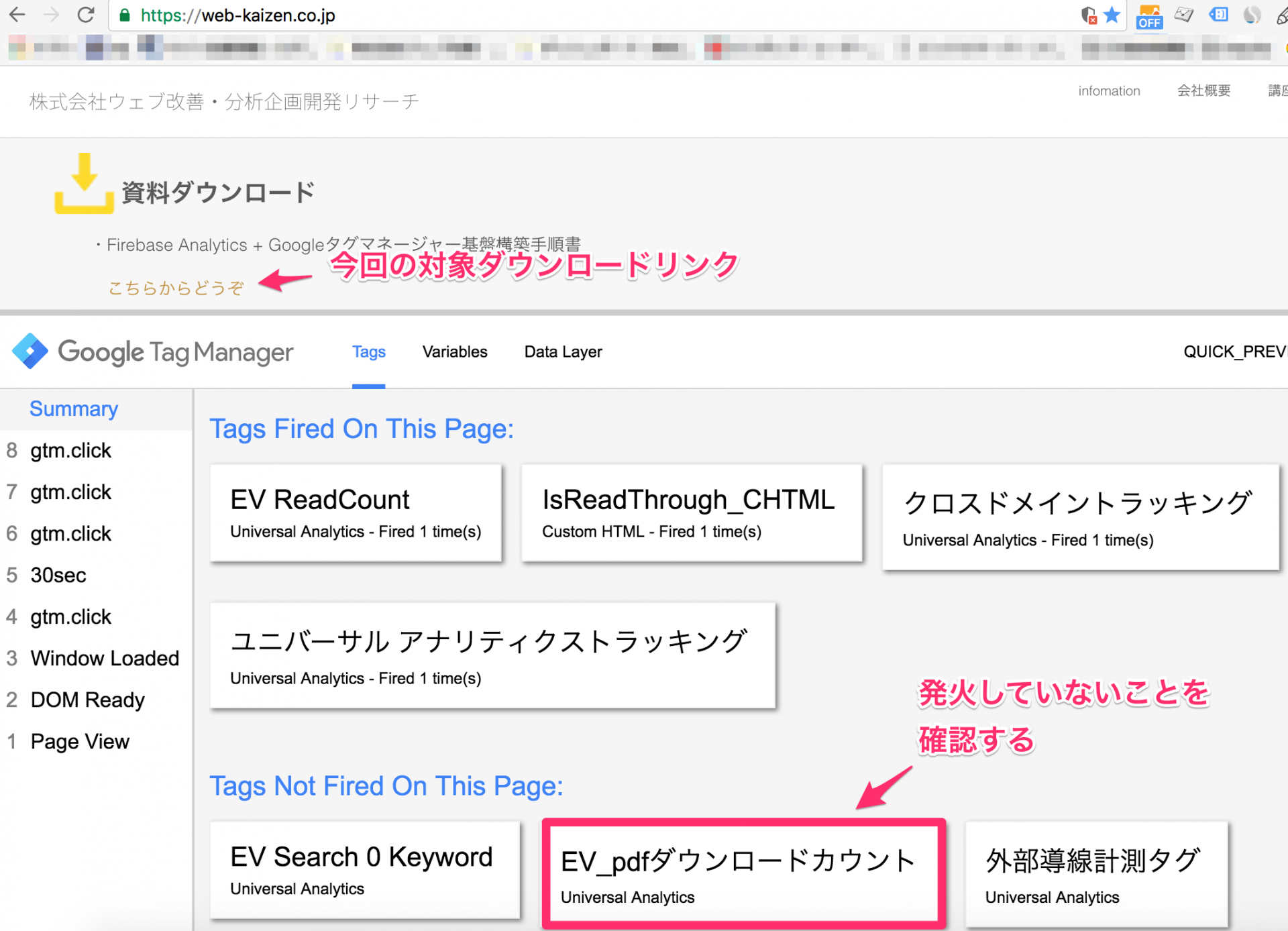Click the Tags Fired On This Page heading
This screenshot has height=931, width=1288.
pyautogui.click(x=362, y=429)
